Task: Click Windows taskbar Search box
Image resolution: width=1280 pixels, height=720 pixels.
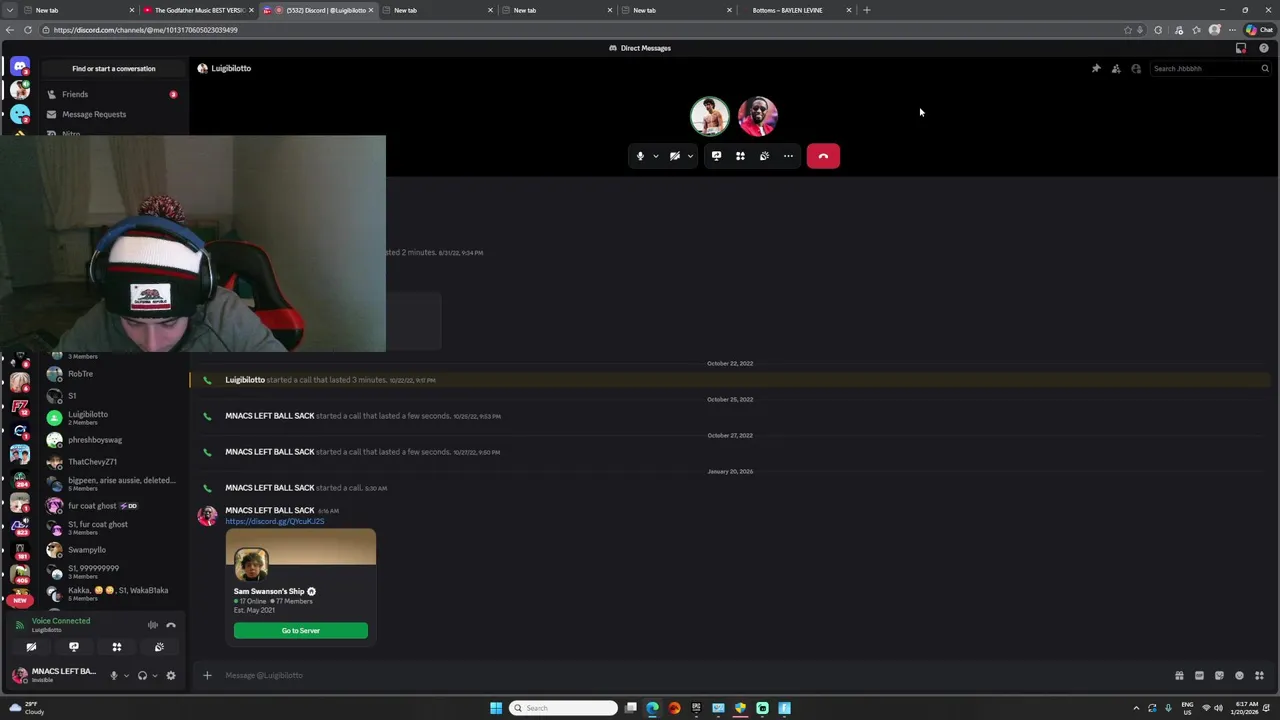Action: [x=563, y=708]
